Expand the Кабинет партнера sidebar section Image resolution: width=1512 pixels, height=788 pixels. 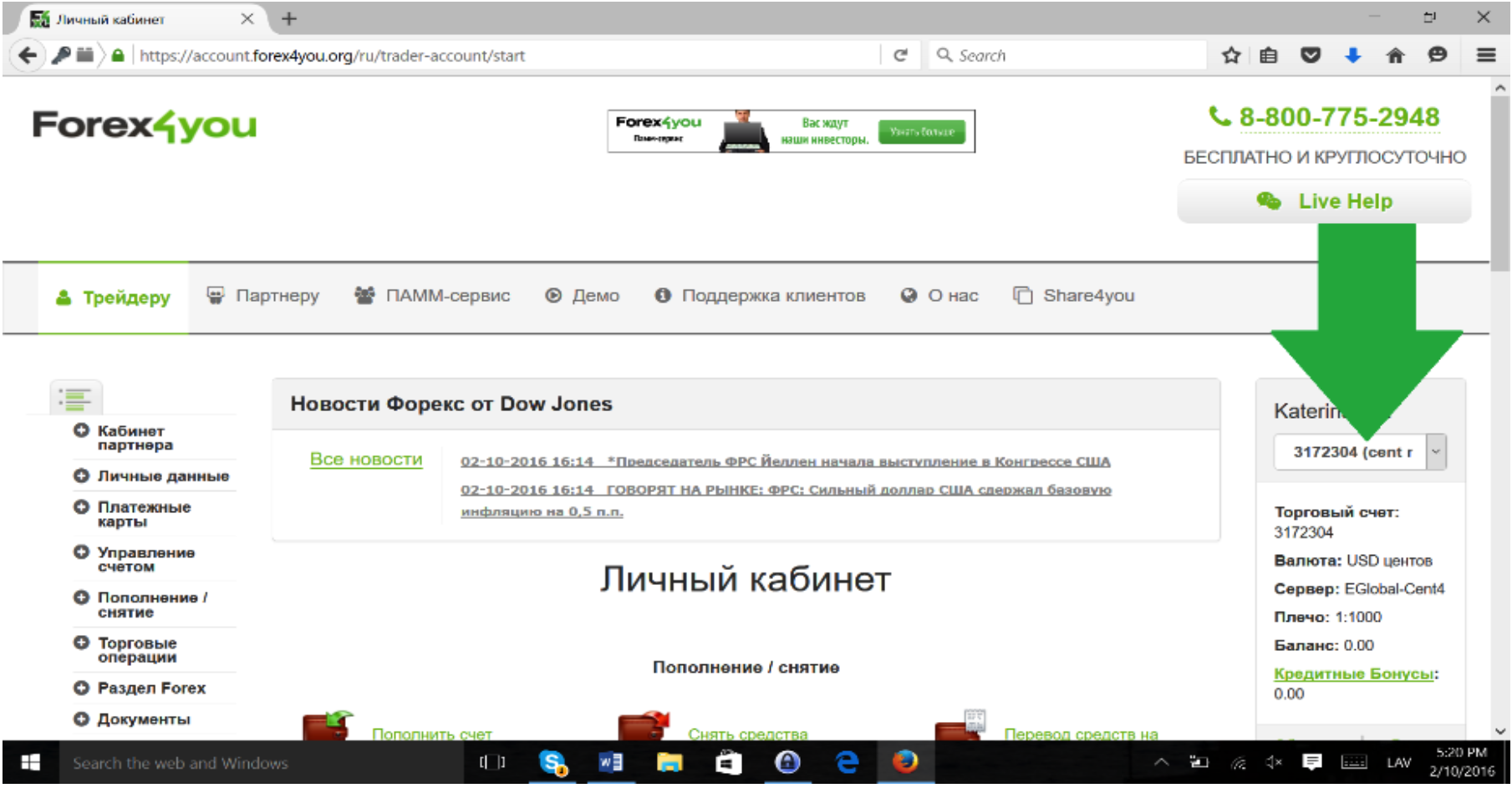(81, 431)
